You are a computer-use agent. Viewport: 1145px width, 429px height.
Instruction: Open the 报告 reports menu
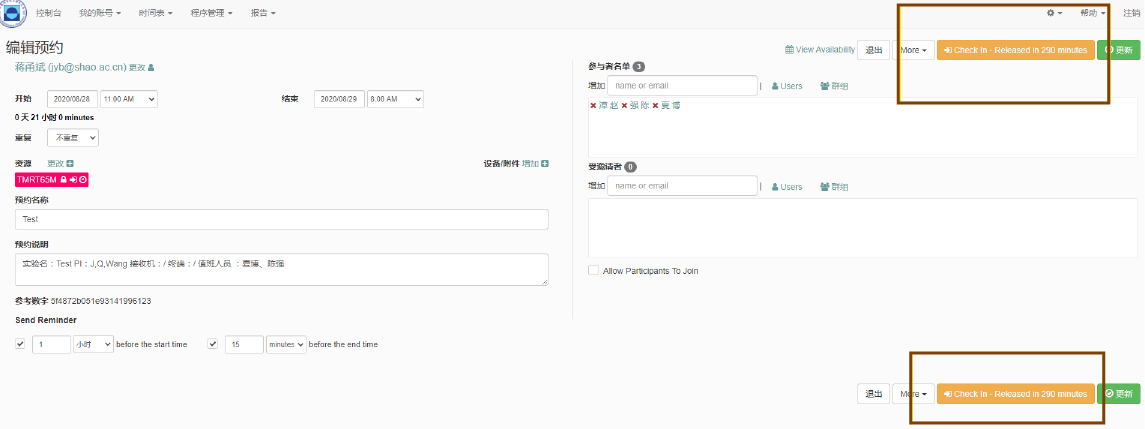pos(263,13)
